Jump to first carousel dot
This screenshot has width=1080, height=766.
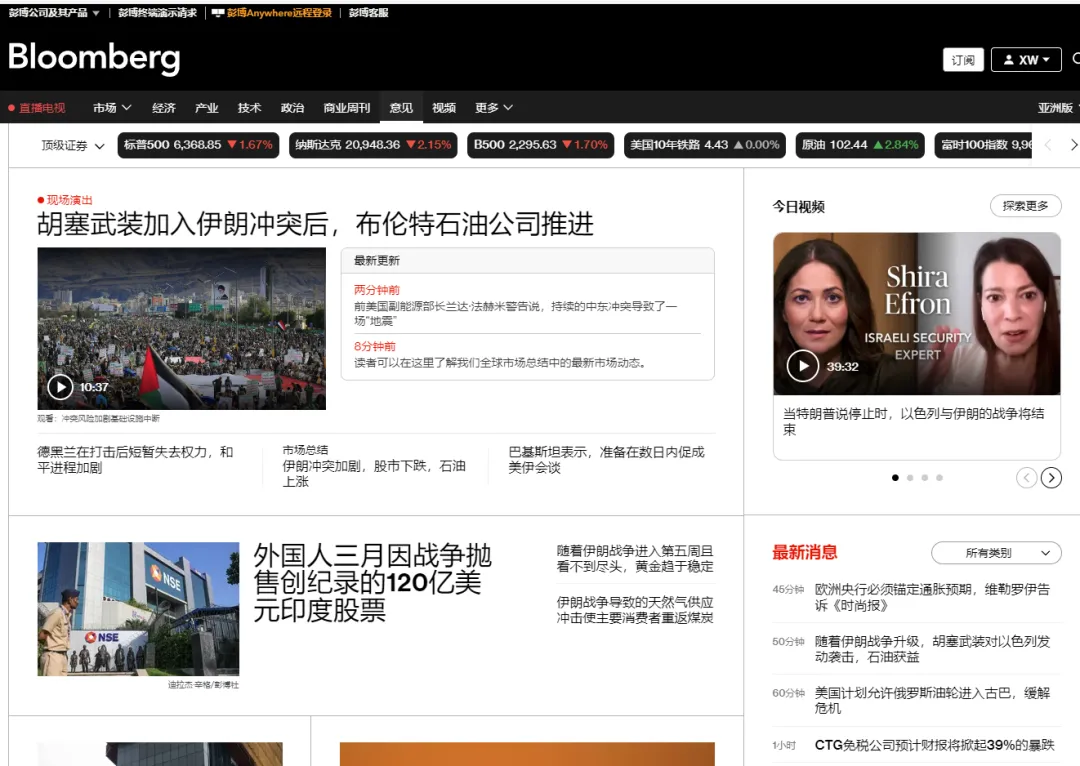(x=895, y=477)
